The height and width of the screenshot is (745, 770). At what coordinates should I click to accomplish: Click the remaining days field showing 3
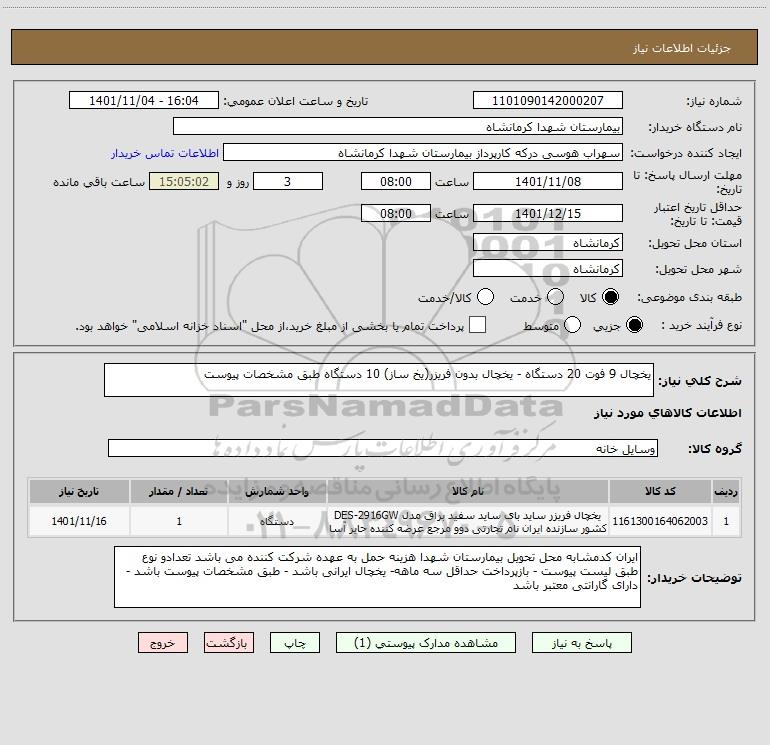(x=288, y=181)
